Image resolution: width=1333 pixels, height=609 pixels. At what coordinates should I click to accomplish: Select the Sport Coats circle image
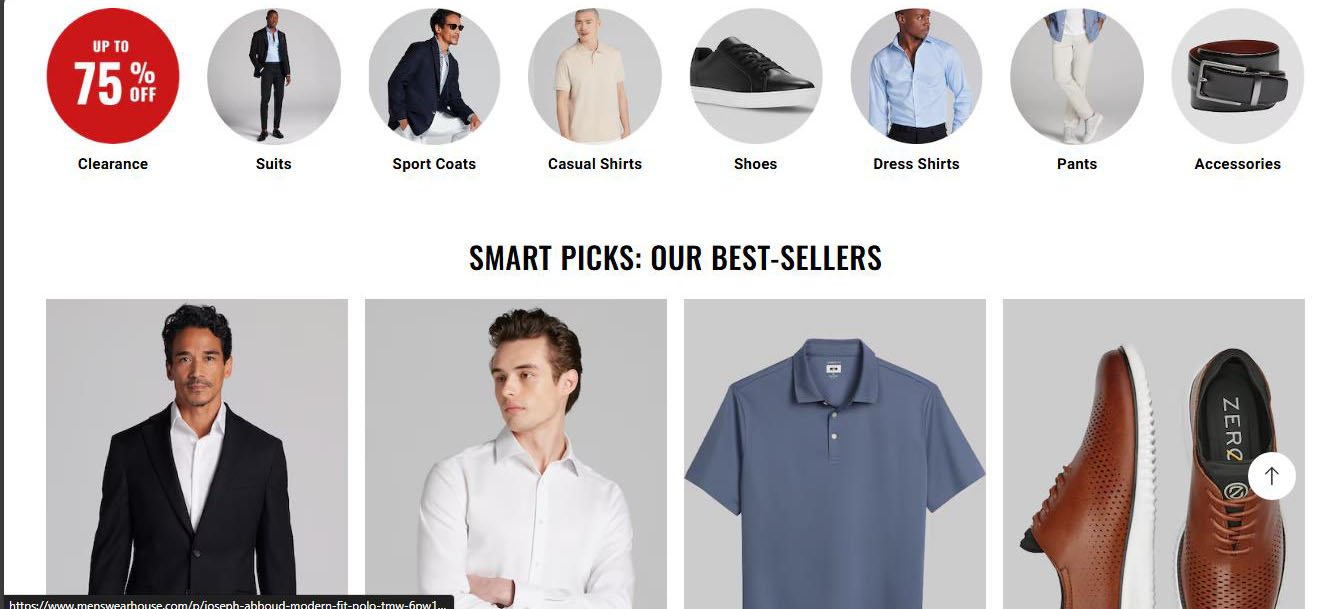[434, 76]
